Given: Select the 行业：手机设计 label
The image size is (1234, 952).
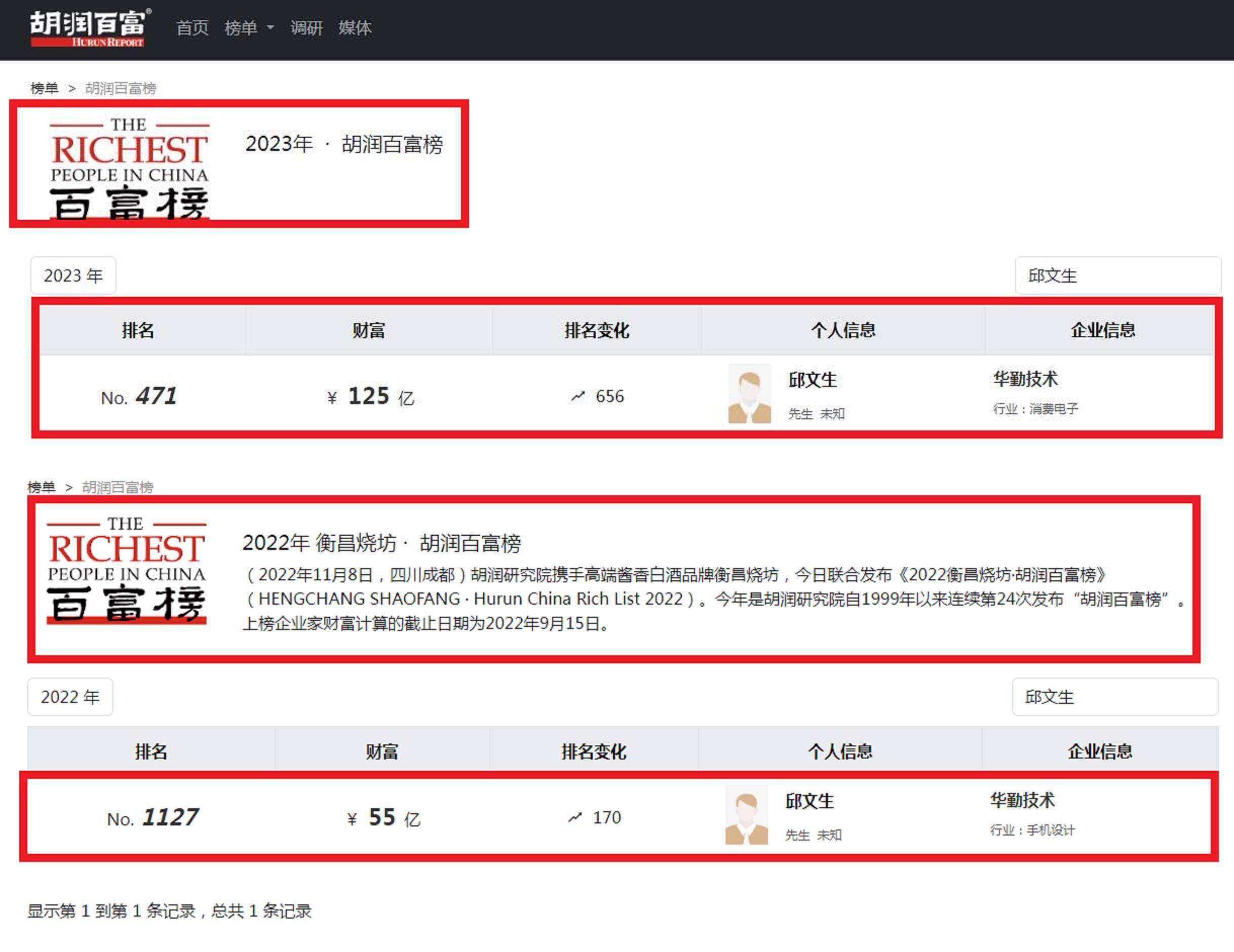Looking at the screenshot, I should coord(1033,830).
